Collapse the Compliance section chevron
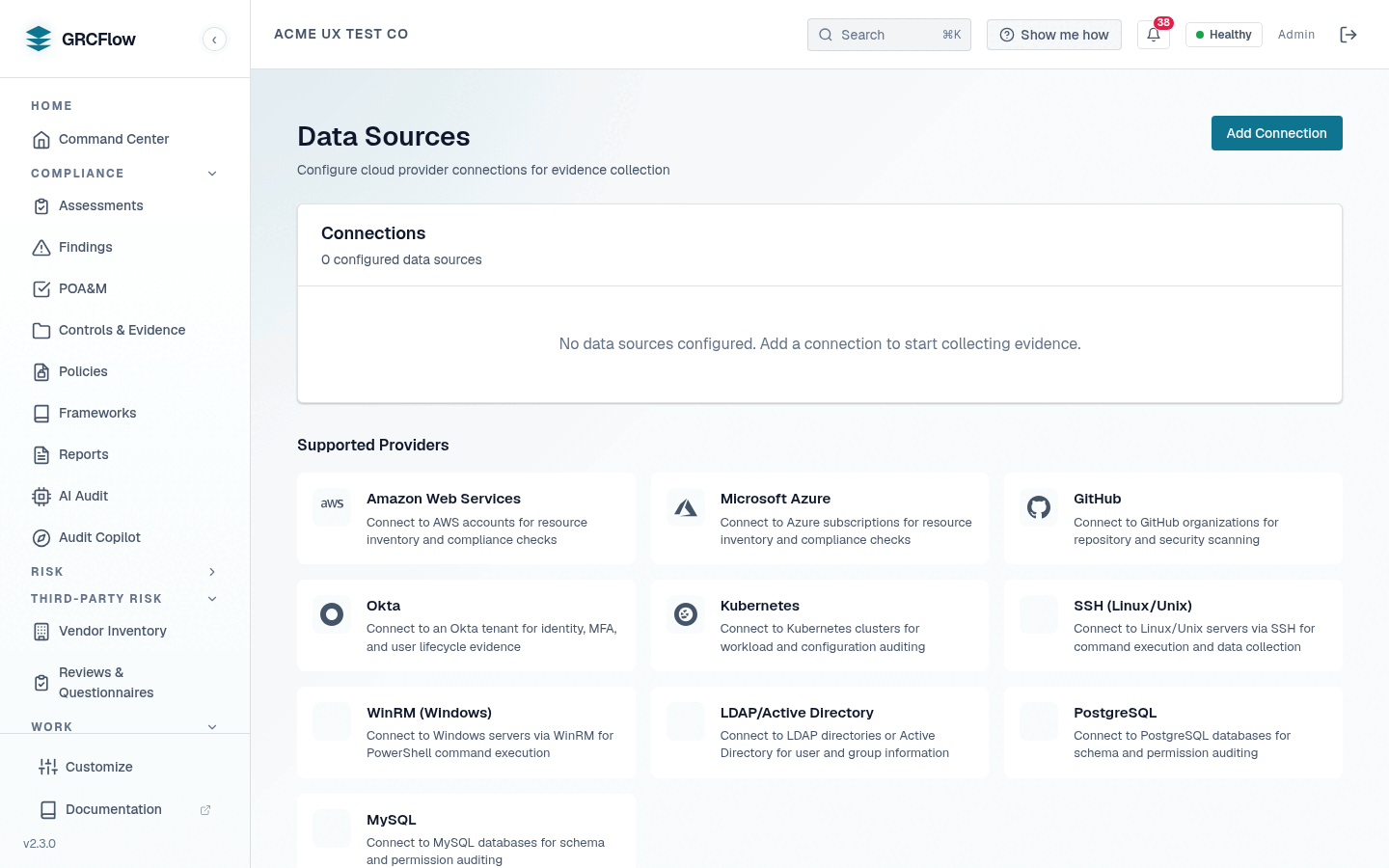The image size is (1389, 868). [x=212, y=174]
